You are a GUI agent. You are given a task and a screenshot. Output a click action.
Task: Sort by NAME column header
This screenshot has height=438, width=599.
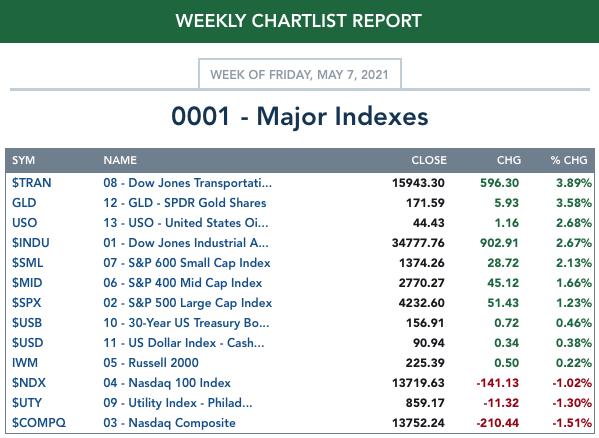tap(120, 160)
